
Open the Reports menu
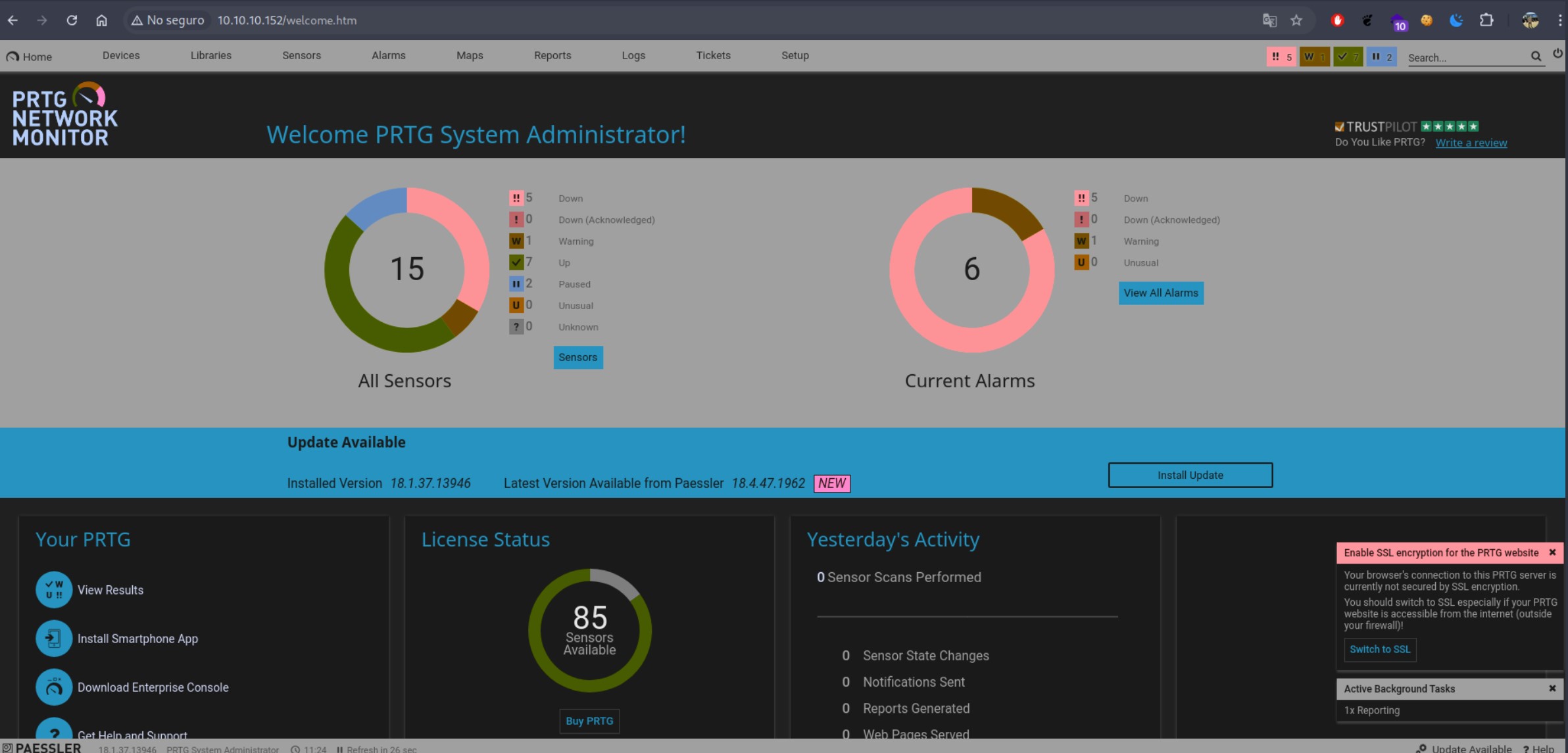pos(552,55)
